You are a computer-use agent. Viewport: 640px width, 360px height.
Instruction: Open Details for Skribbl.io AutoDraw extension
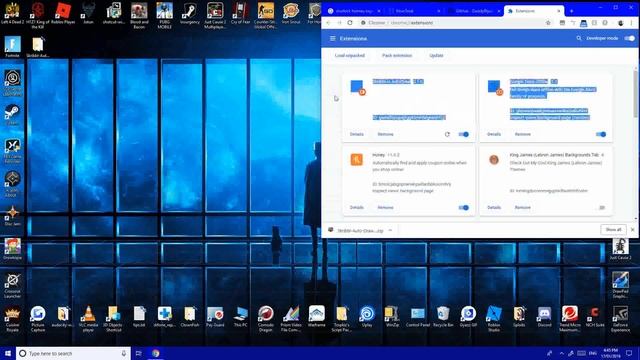point(356,134)
